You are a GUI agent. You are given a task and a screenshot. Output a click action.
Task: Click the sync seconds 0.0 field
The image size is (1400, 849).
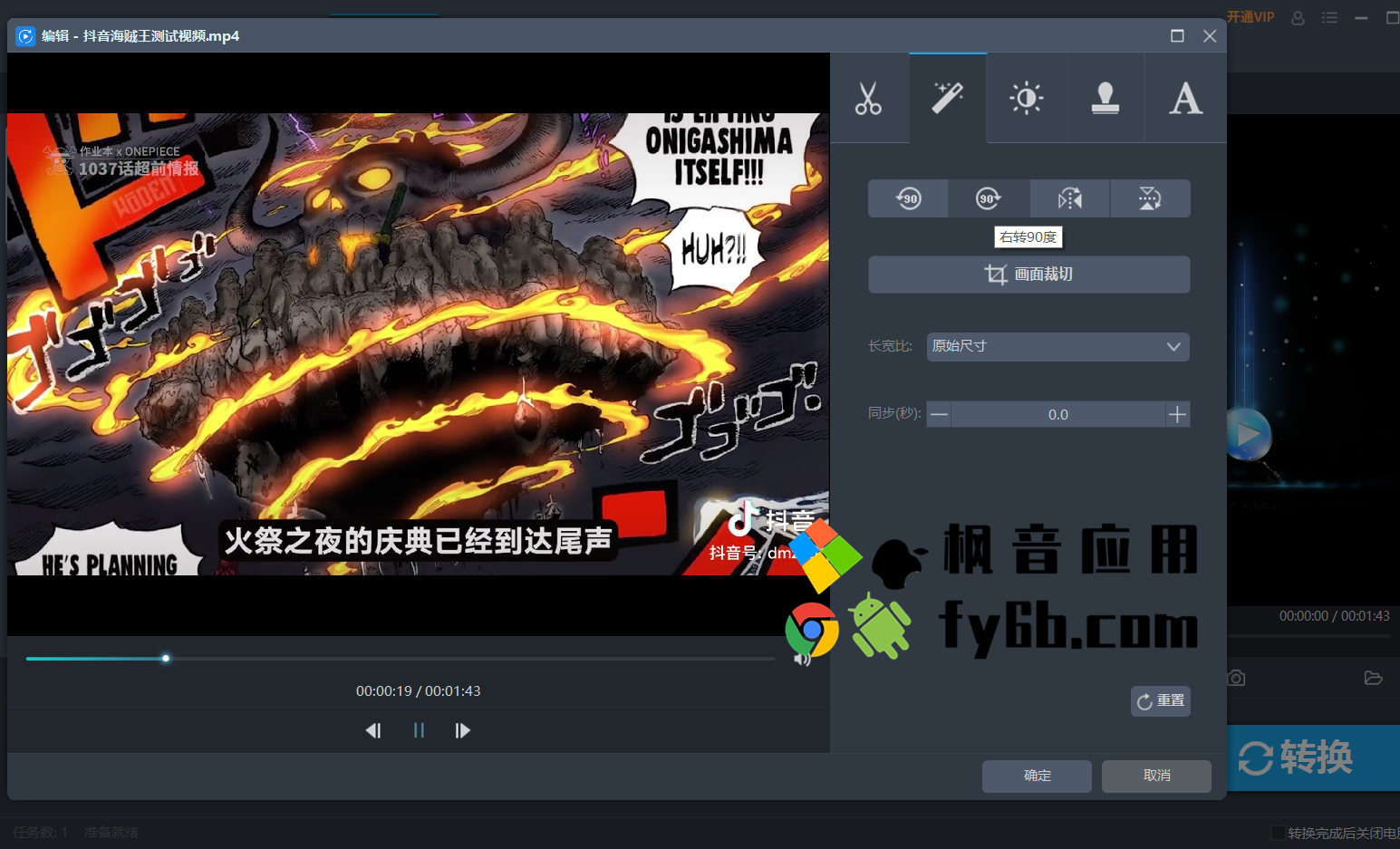pyautogui.click(x=1058, y=415)
